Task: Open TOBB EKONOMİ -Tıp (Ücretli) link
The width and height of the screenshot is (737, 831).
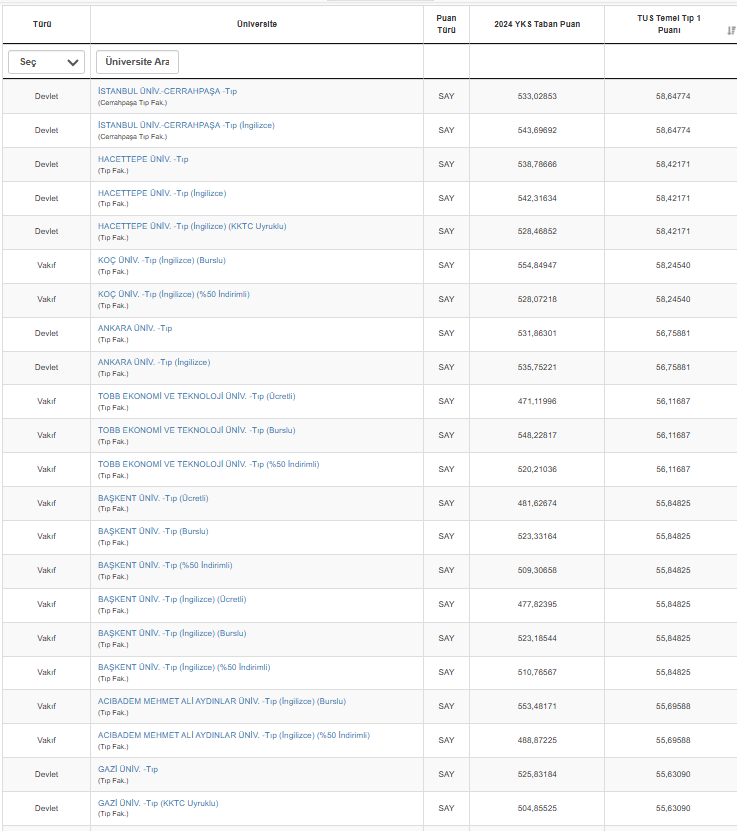Action: point(197,396)
